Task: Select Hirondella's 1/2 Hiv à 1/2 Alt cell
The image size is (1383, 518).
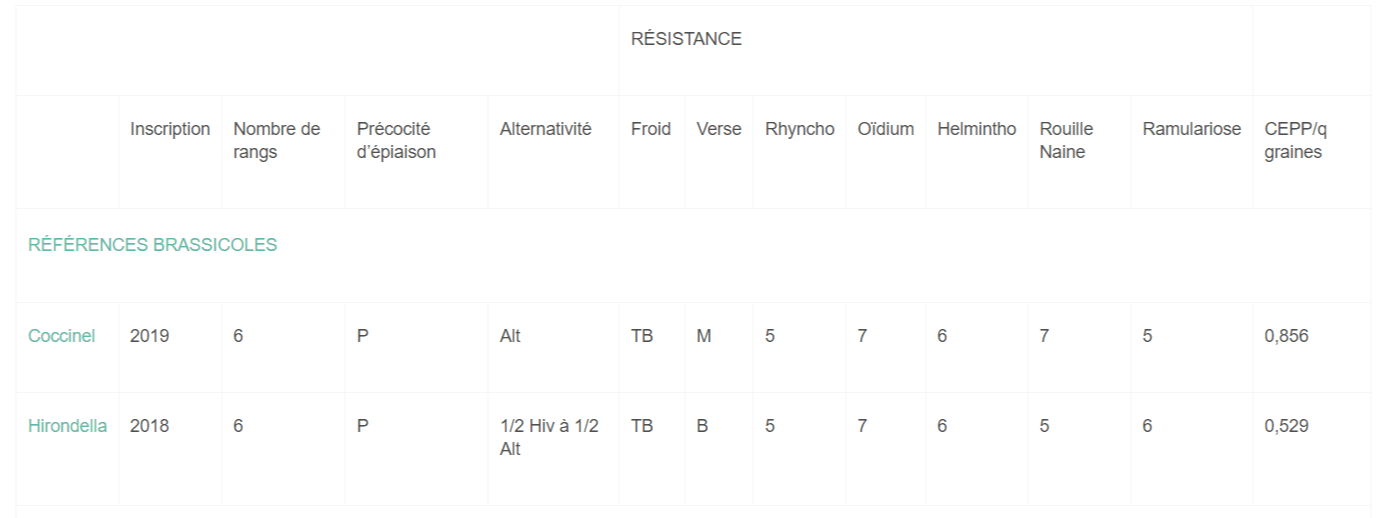Action: tap(549, 438)
